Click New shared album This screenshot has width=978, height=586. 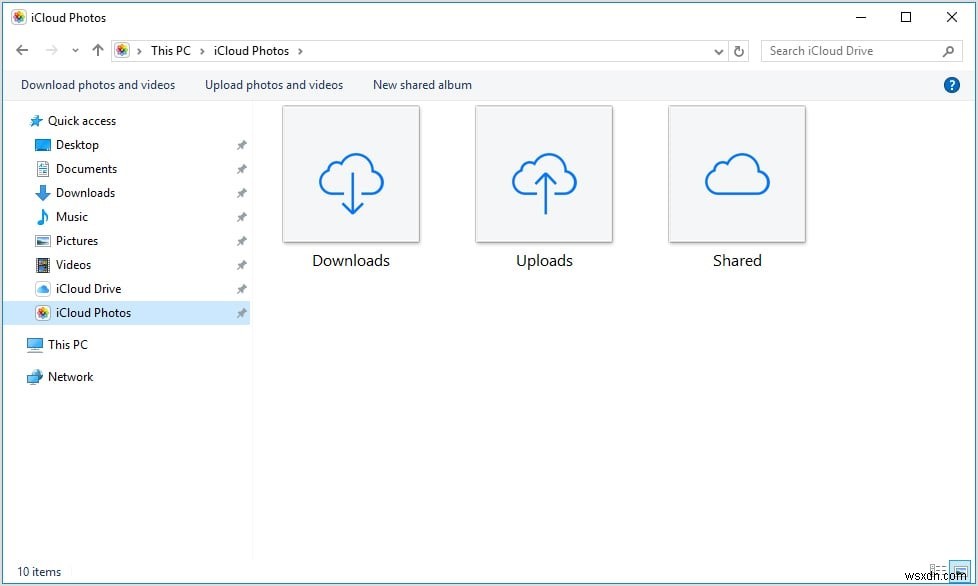pyautogui.click(x=421, y=85)
